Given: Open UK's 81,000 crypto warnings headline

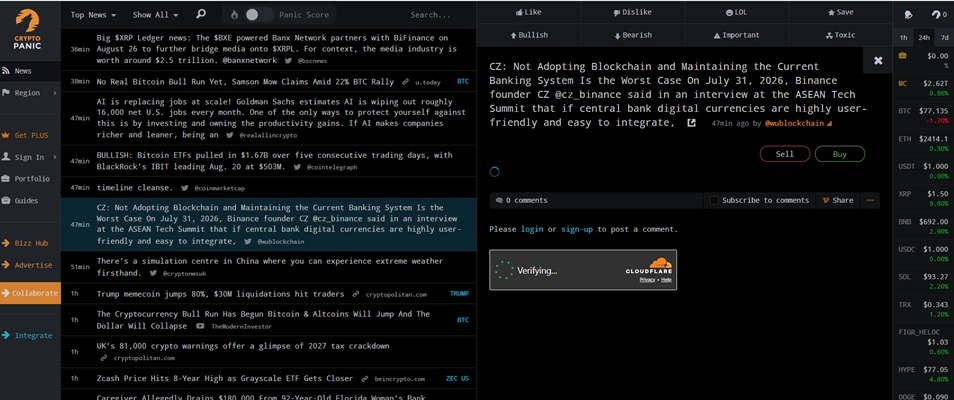Looking at the screenshot, I should point(243,346).
